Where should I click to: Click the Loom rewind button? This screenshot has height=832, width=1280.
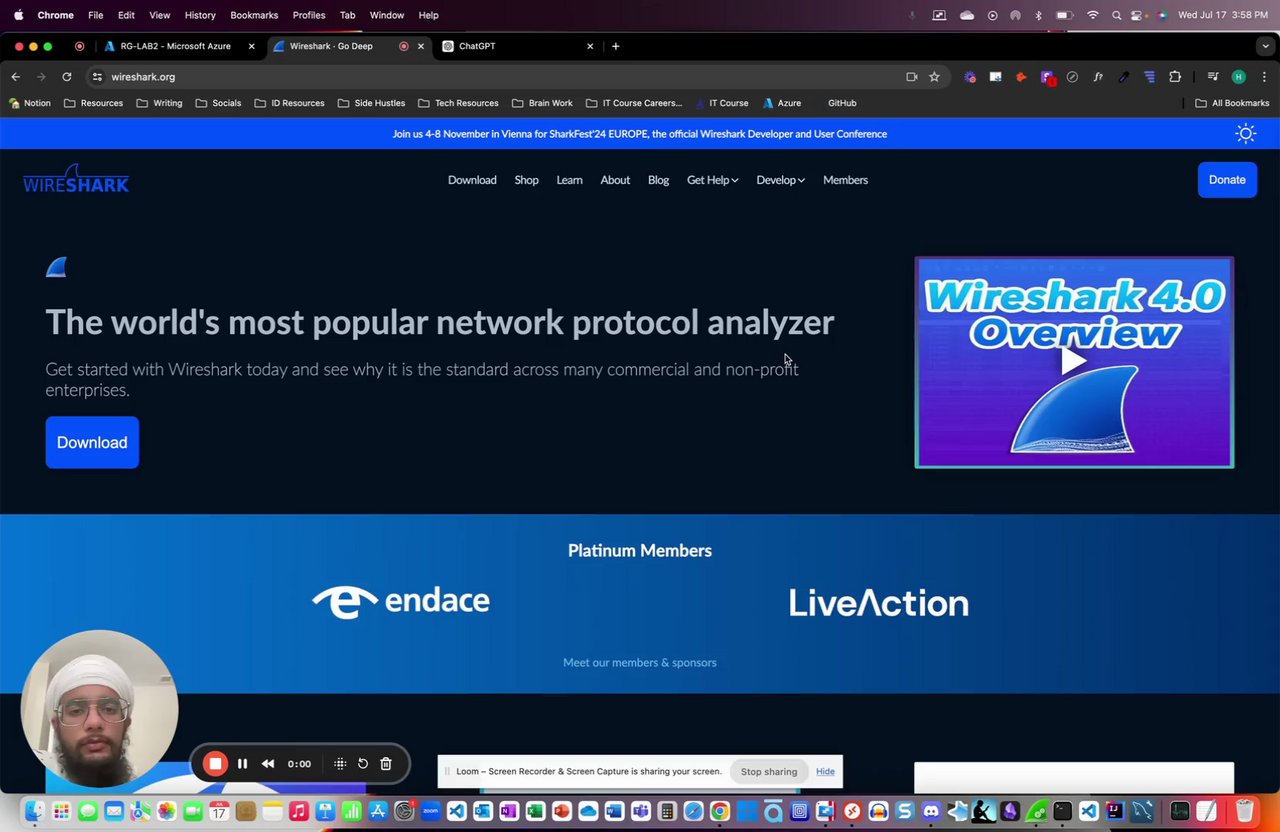(268, 764)
